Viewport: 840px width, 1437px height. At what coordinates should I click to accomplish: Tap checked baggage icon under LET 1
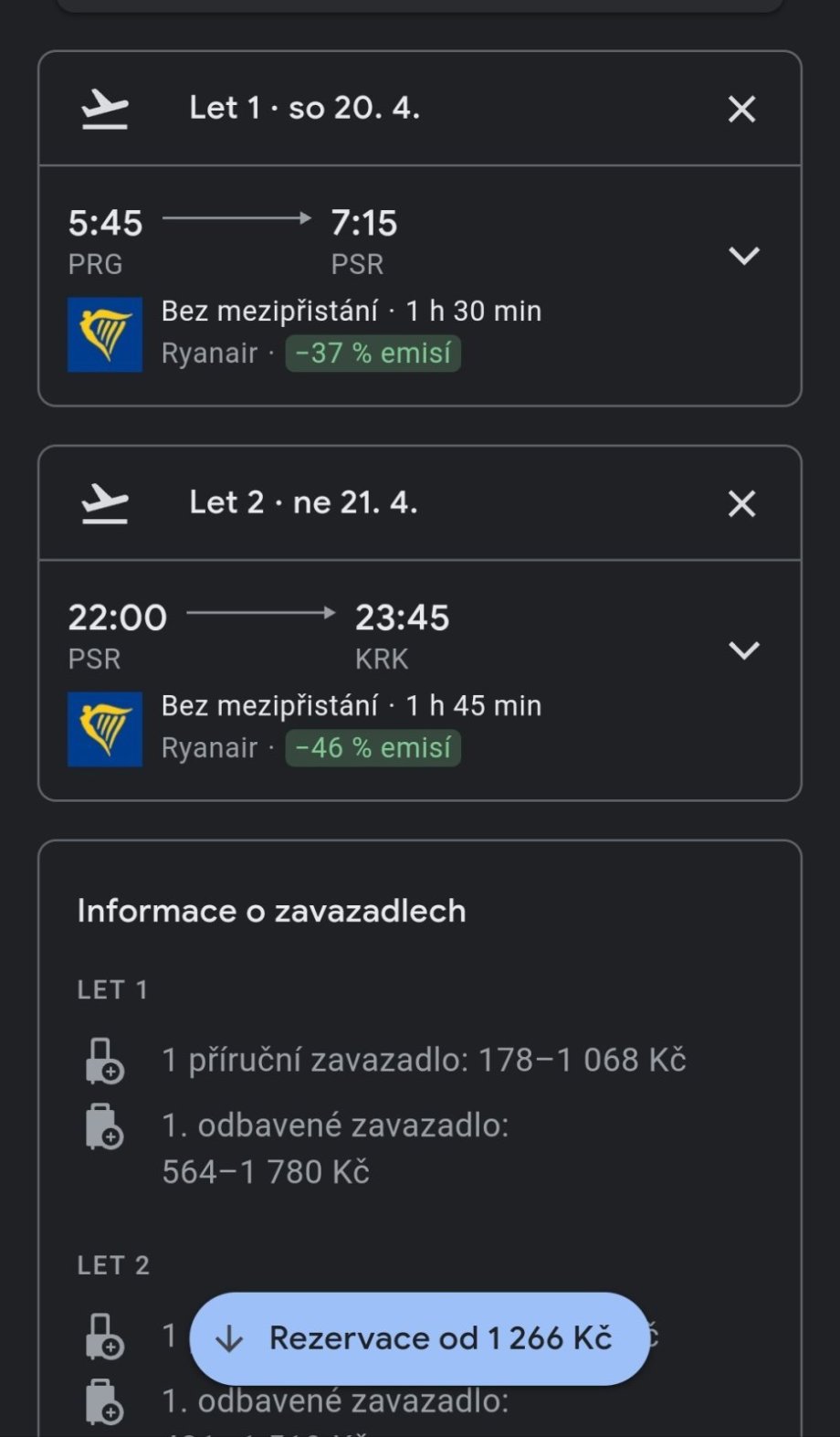click(x=104, y=1126)
